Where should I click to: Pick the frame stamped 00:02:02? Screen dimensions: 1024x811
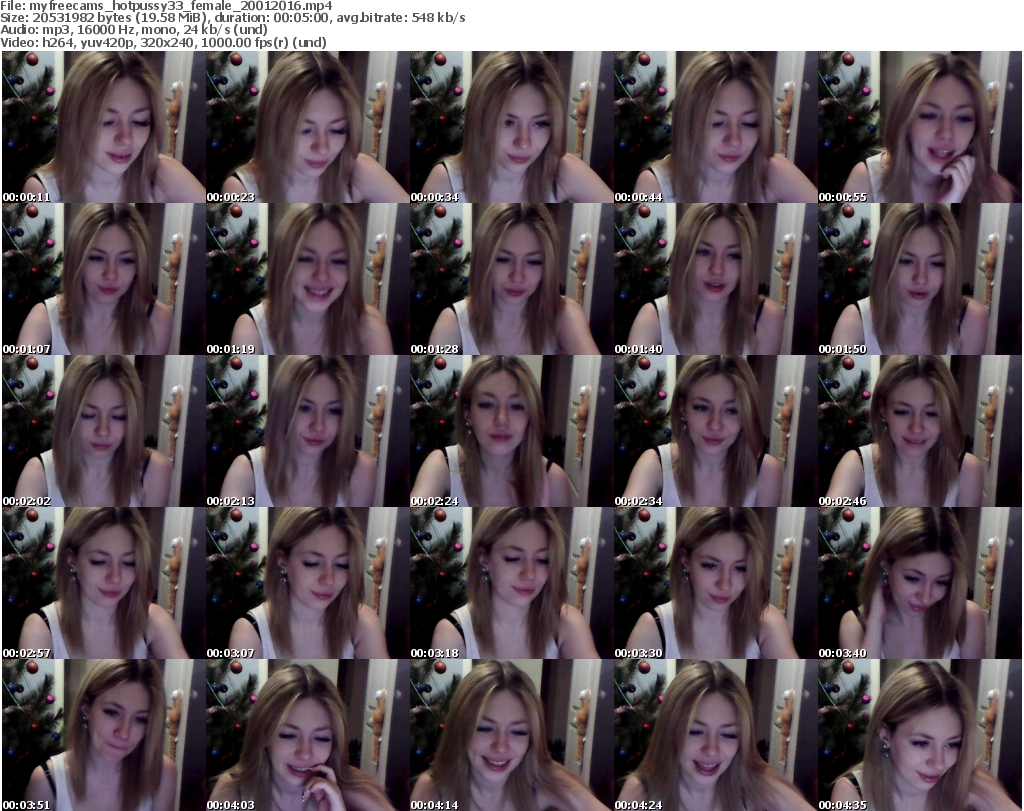tap(104, 431)
